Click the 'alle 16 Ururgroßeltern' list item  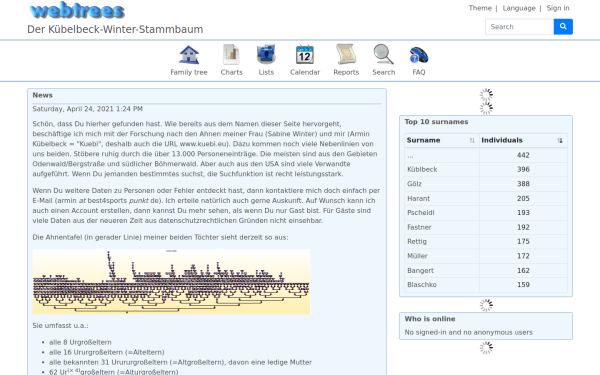click(107, 352)
